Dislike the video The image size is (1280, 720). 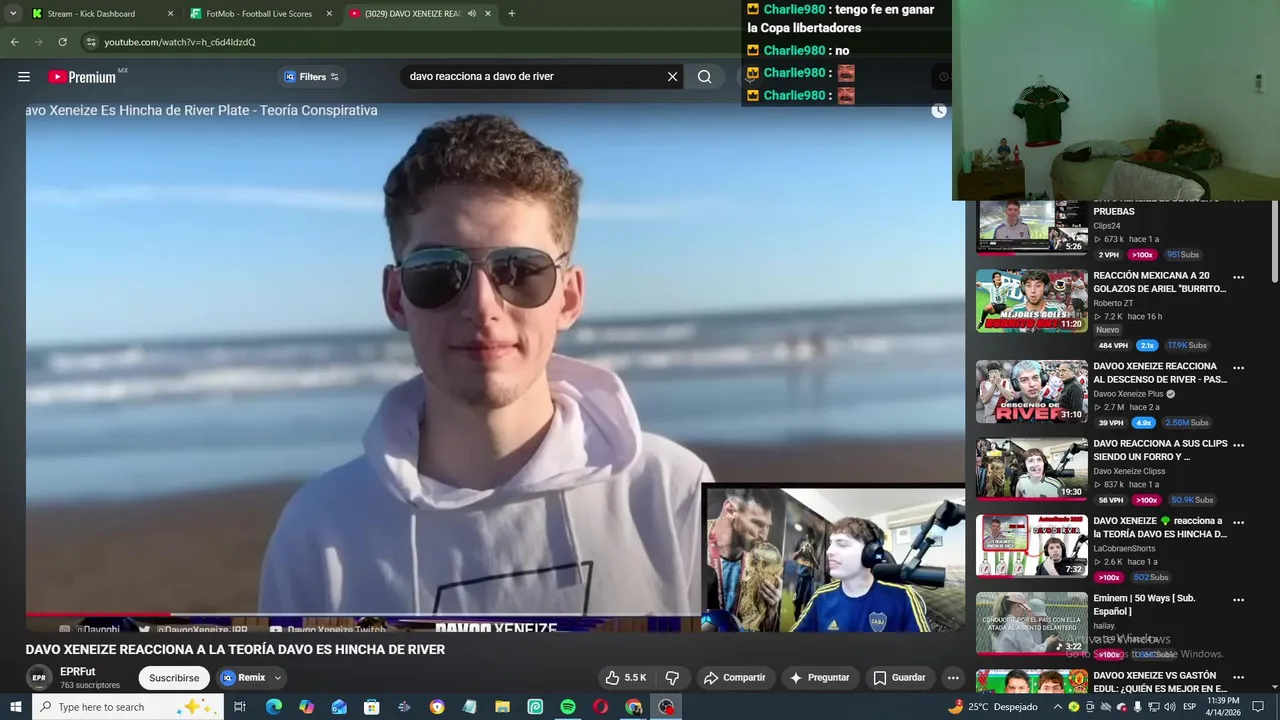tap(672, 678)
